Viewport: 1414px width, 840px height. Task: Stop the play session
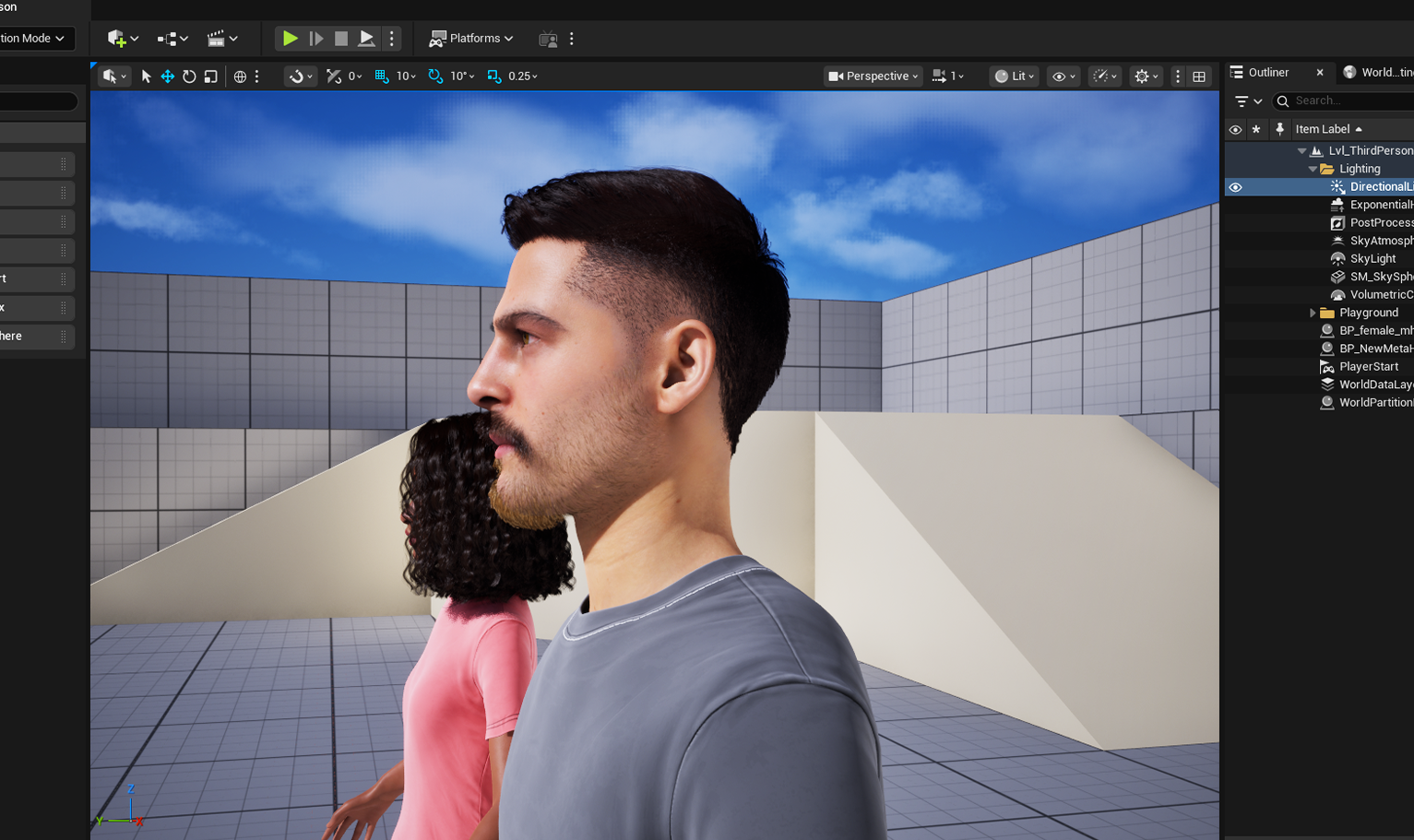pos(341,39)
